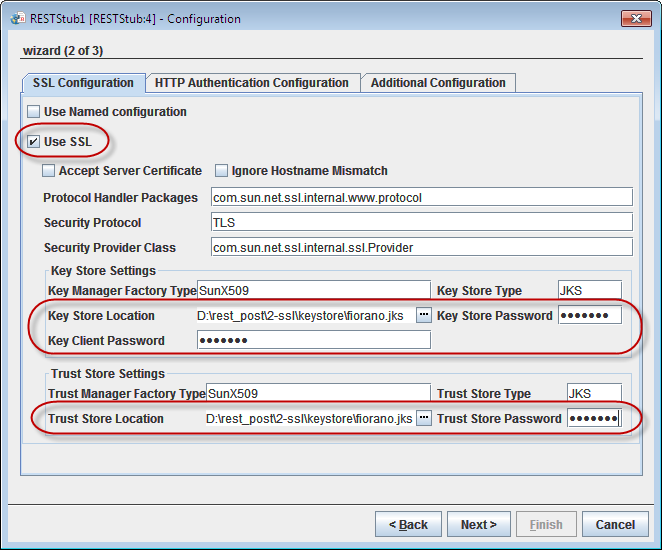The image size is (662, 550).
Task: Open the Additional Configuration tab
Action: tap(438, 83)
